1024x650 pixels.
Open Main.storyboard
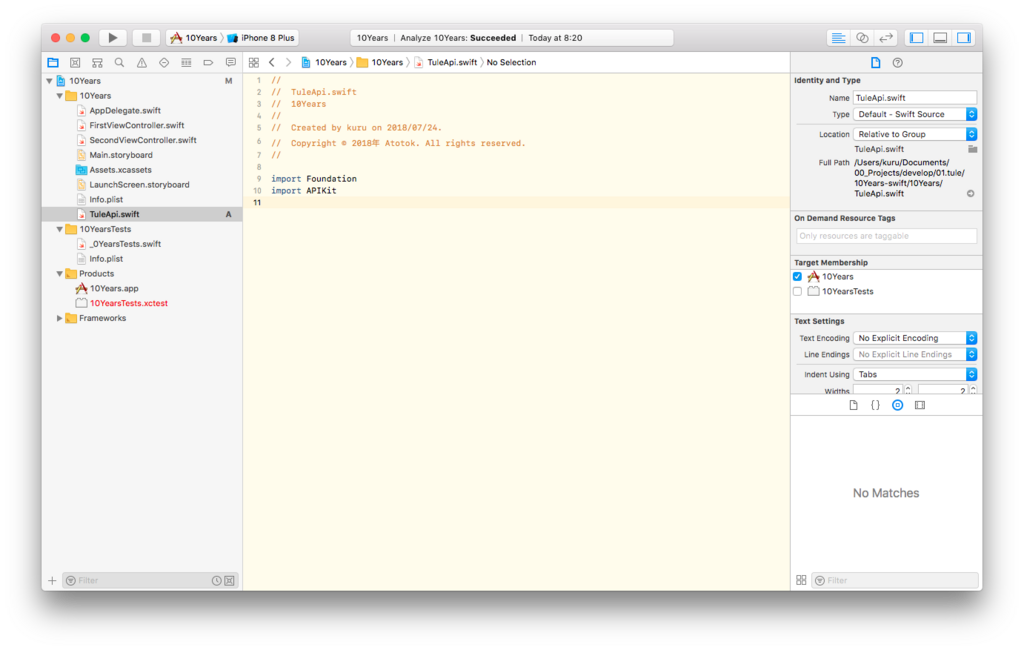point(121,155)
